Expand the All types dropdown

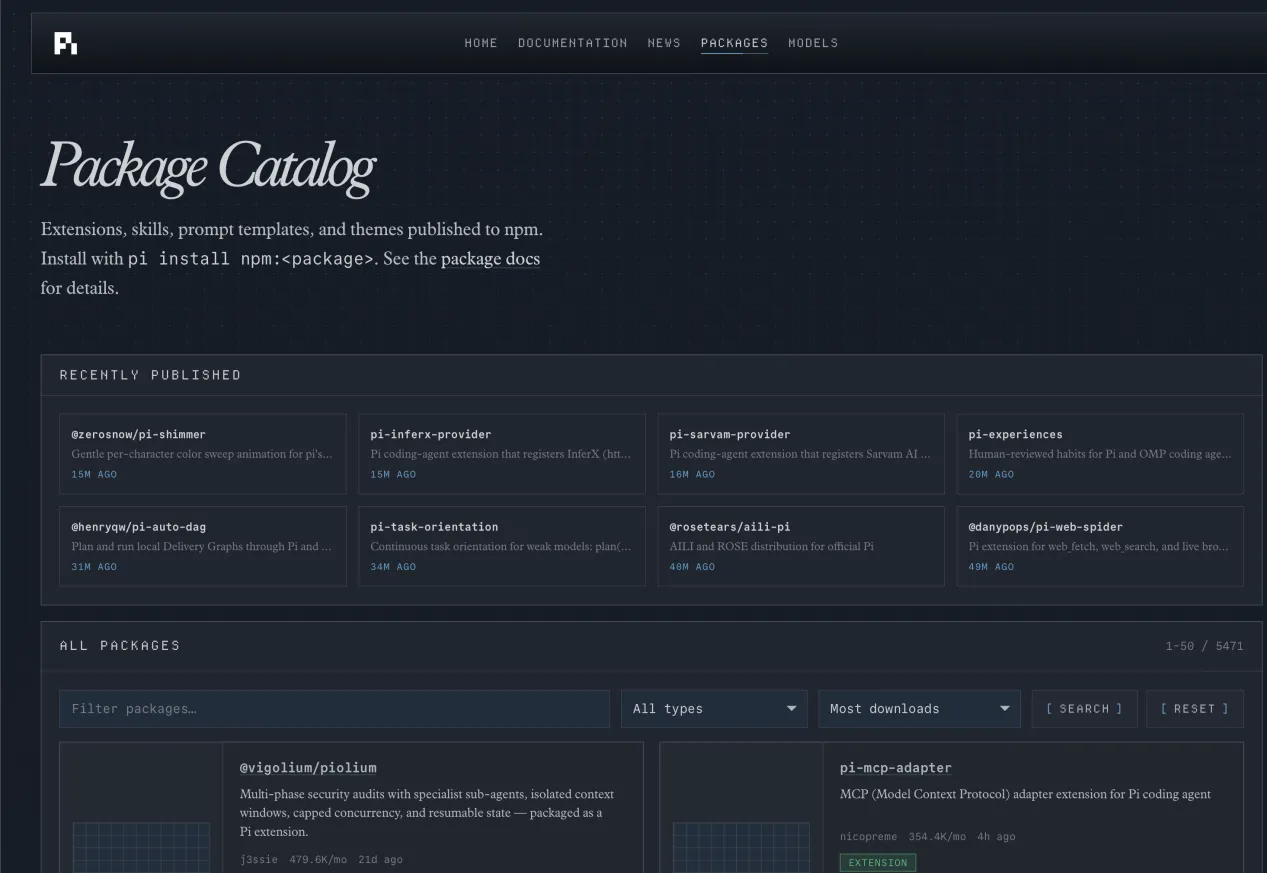pos(715,709)
